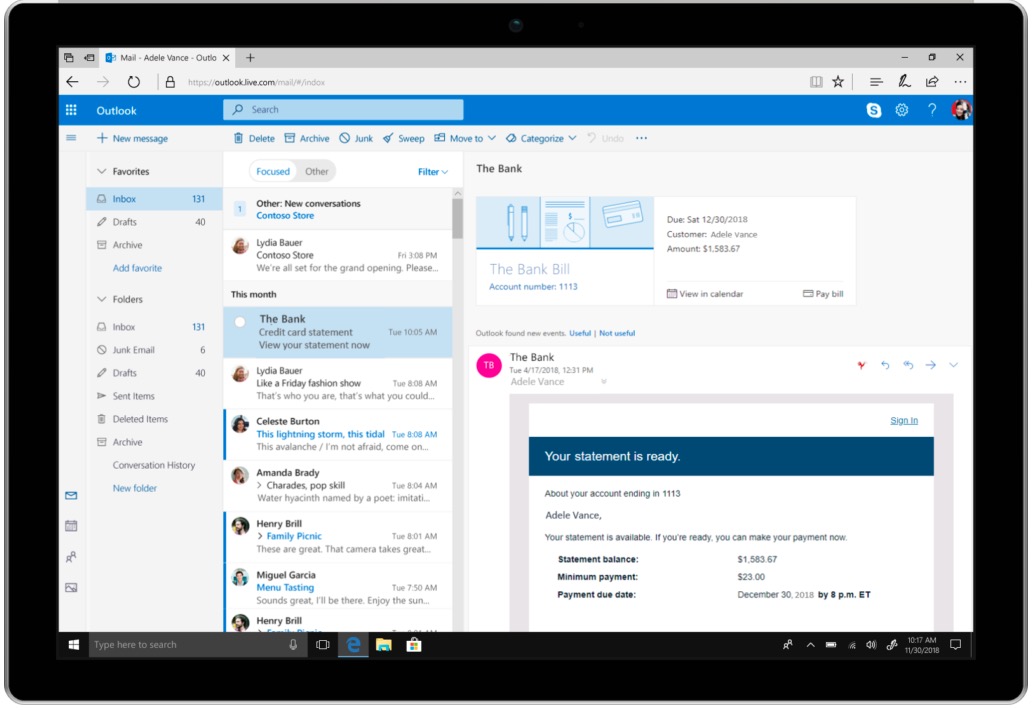The image size is (1032, 710).
Task: Select The Bank message circle checkbox
Action: point(240,321)
